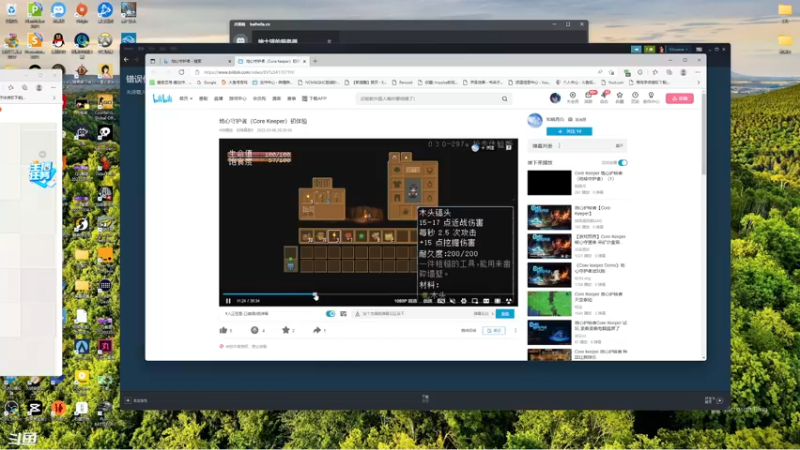Open browser favorites star icon in toolbar

click(x=655, y=72)
